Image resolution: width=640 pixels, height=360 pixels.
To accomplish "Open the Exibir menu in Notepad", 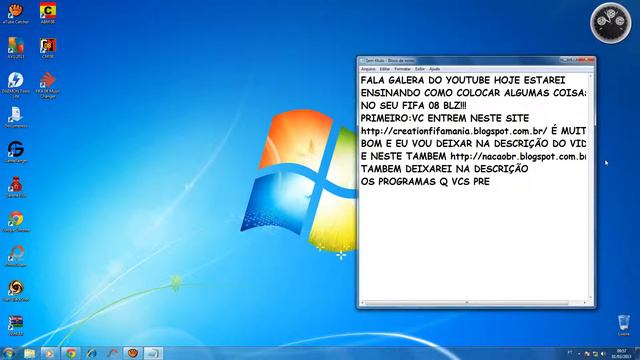I will (420, 69).
